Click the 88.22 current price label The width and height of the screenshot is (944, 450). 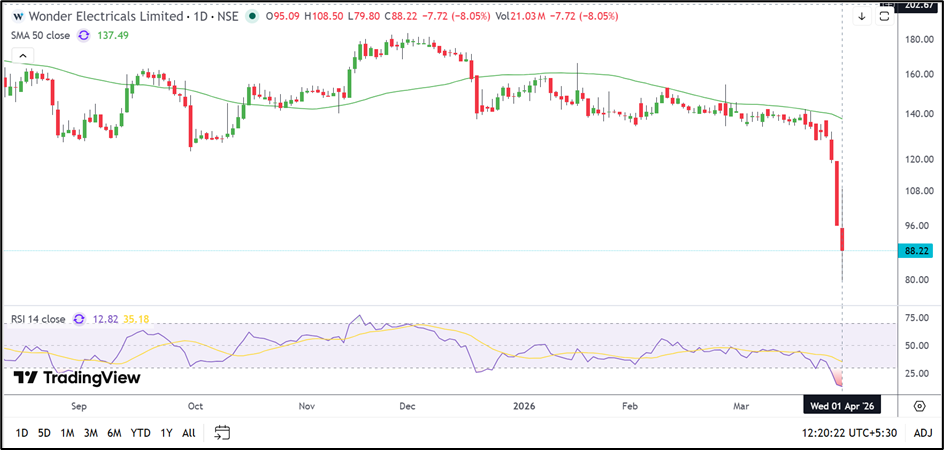pyautogui.click(x=916, y=251)
